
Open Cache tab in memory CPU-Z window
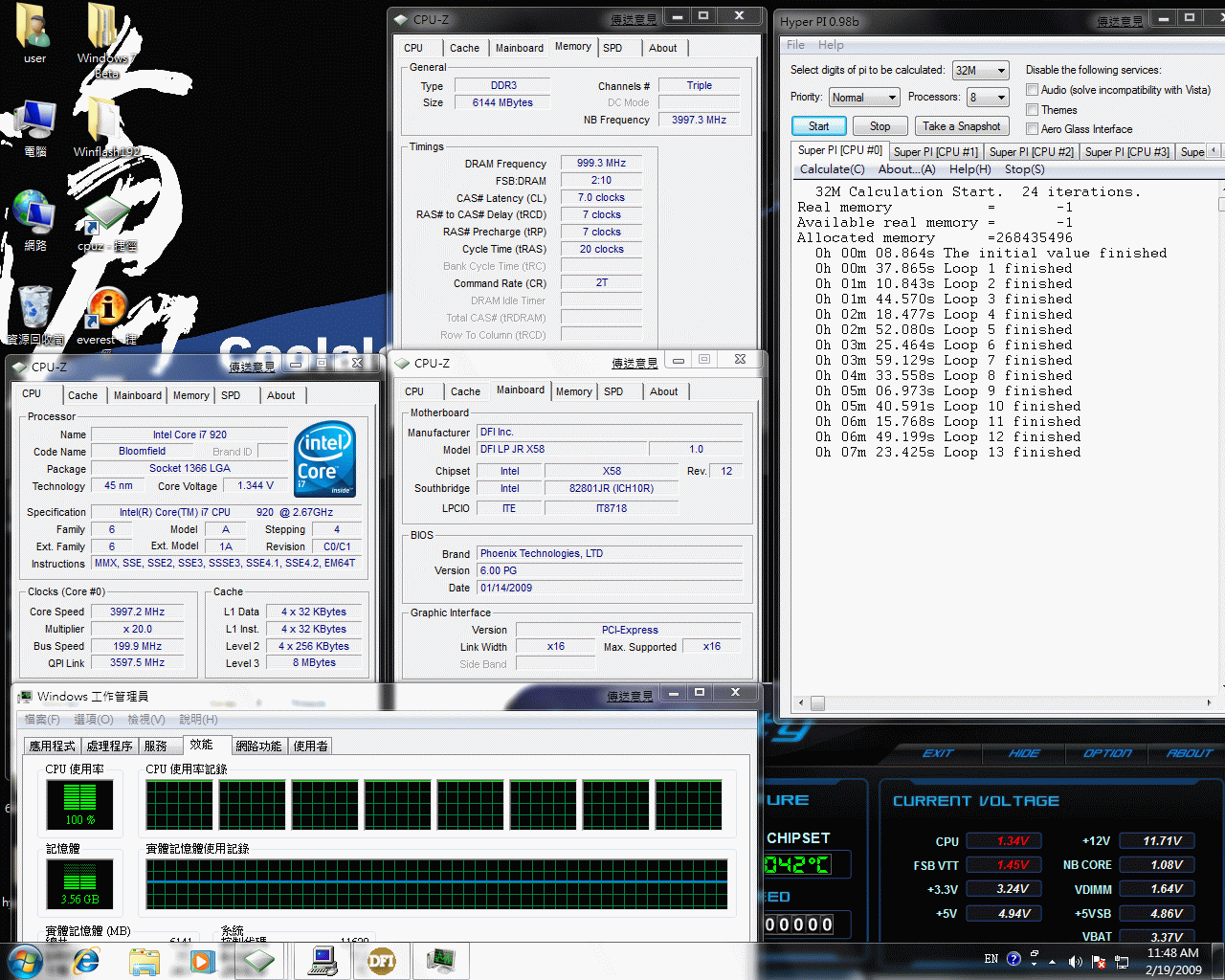click(464, 48)
